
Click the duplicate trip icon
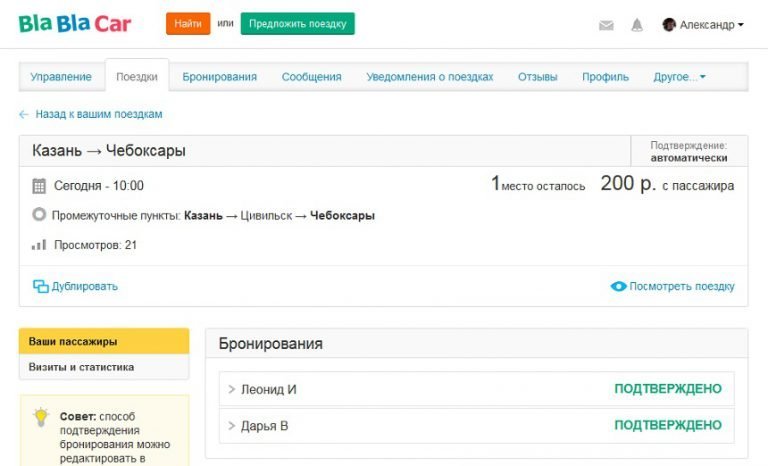41,286
